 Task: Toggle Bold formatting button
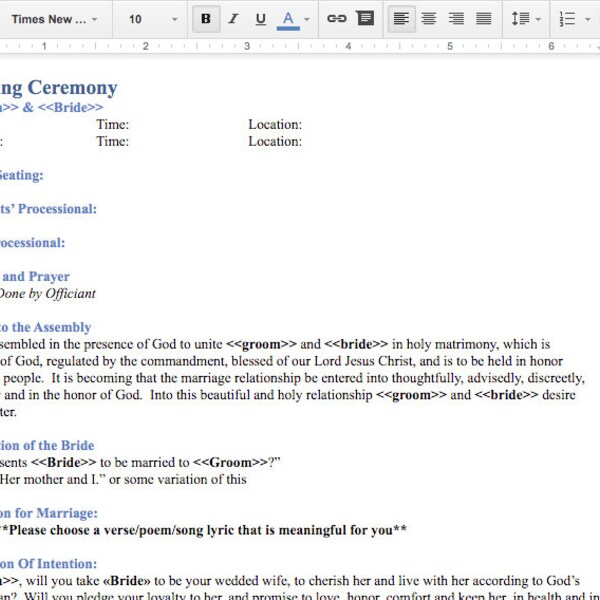(206, 19)
